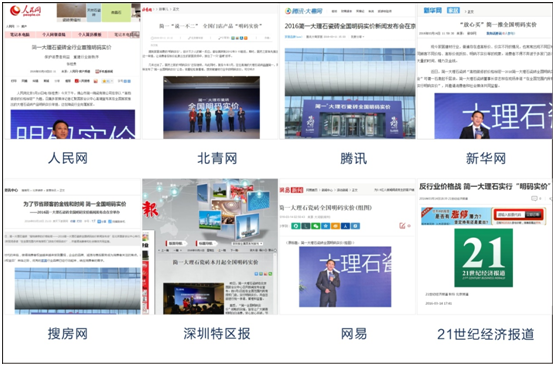Select the second pink tab in 人民网 page

pyautogui.click(x=54, y=35)
